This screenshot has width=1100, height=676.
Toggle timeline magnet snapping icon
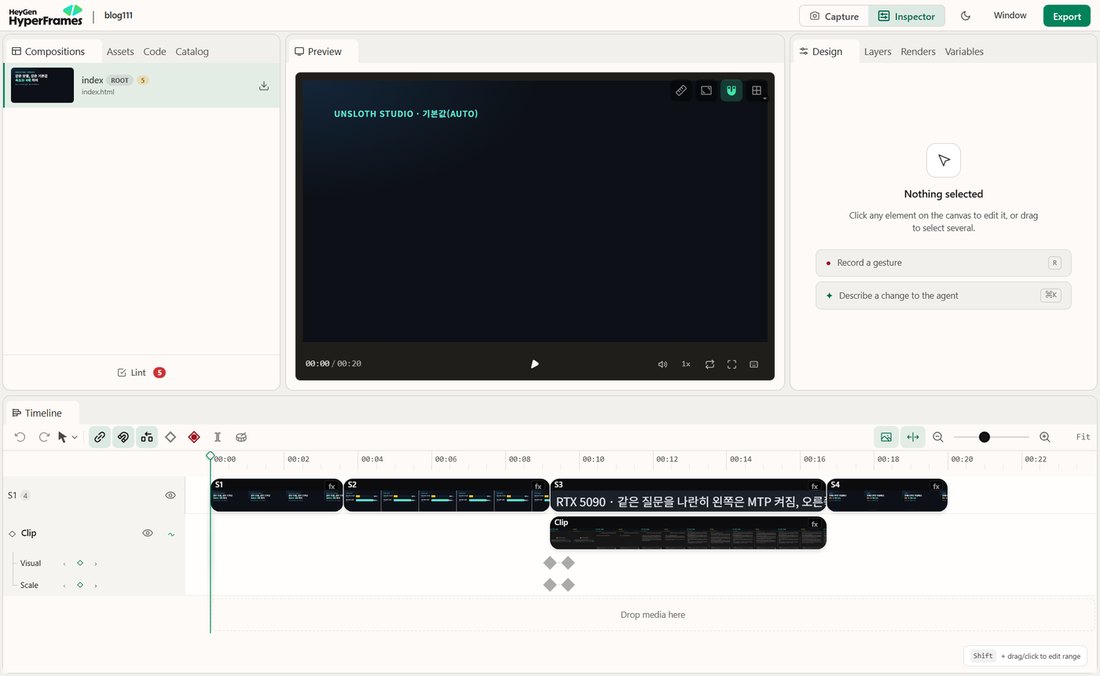click(x=123, y=437)
